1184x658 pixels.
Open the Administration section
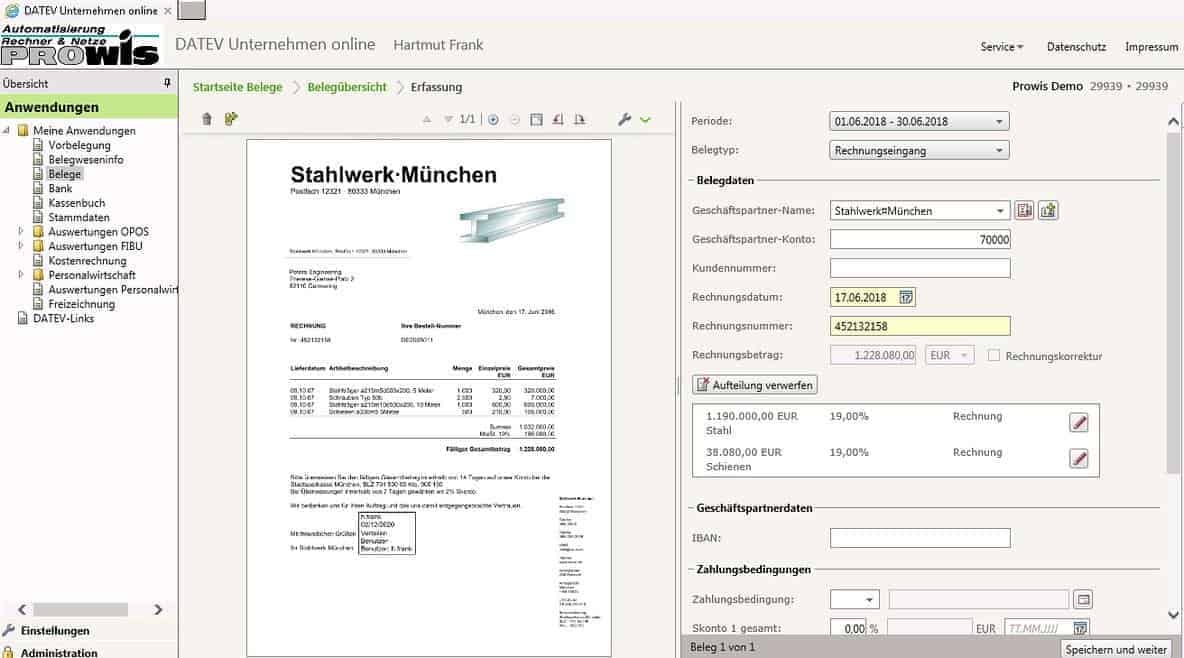(59, 652)
